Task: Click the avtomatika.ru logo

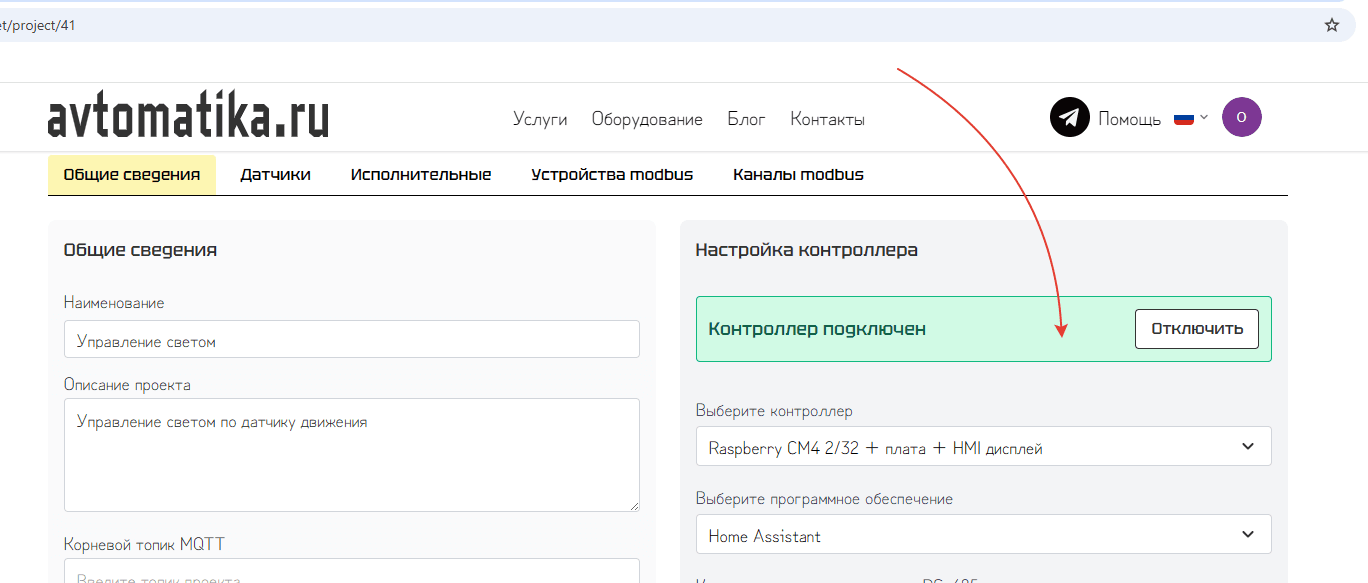Action: [x=188, y=118]
